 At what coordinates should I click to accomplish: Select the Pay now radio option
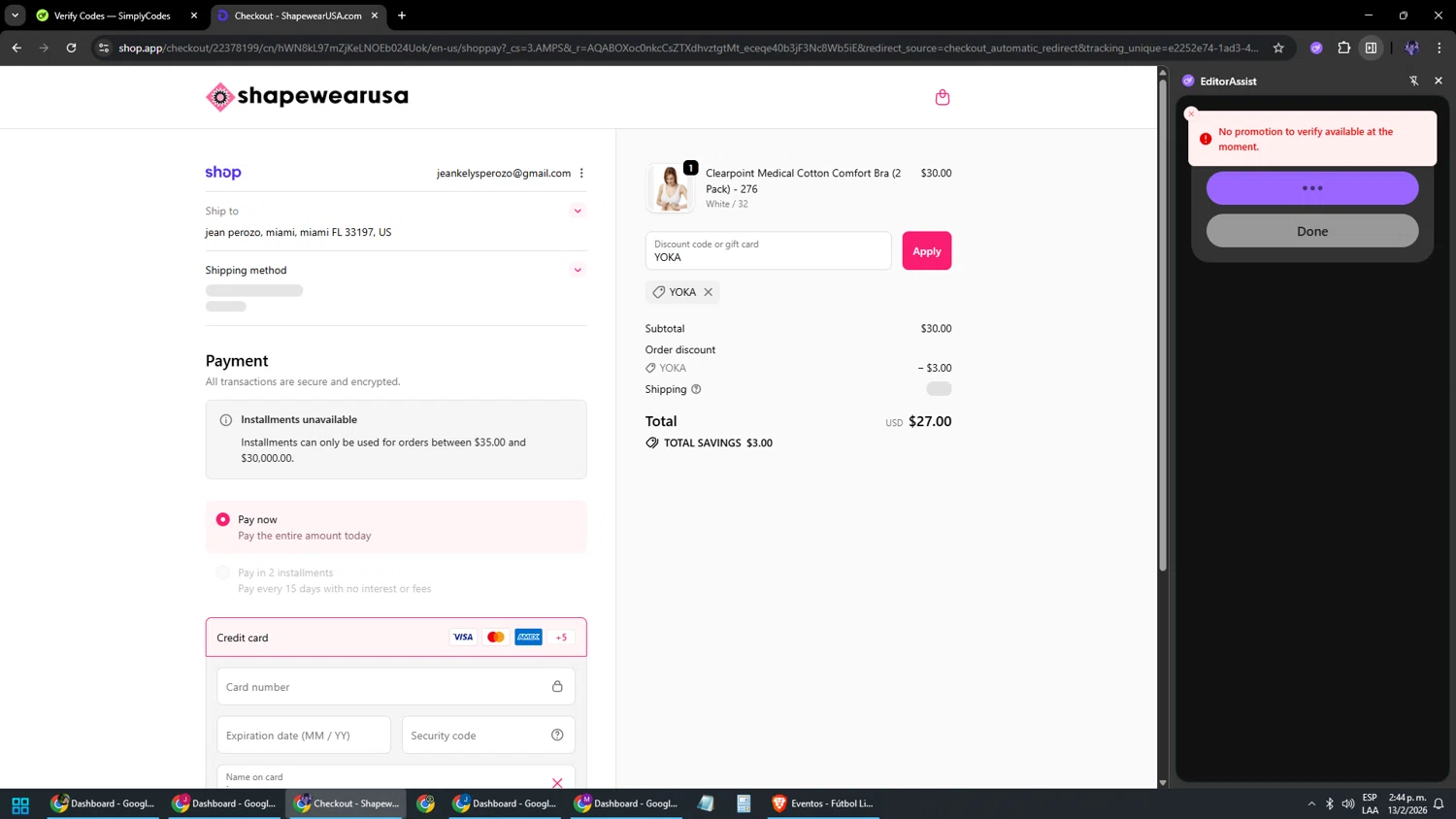coord(223,520)
